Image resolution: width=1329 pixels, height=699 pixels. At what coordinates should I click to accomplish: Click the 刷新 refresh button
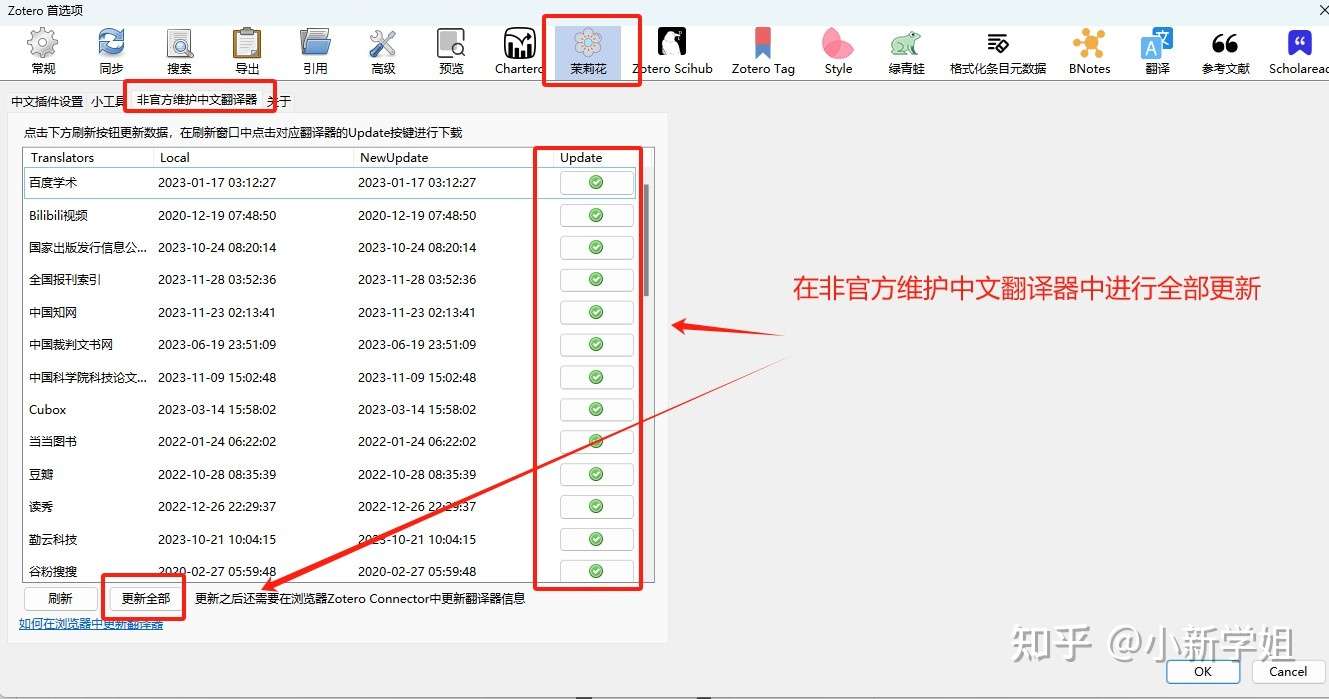point(60,599)
